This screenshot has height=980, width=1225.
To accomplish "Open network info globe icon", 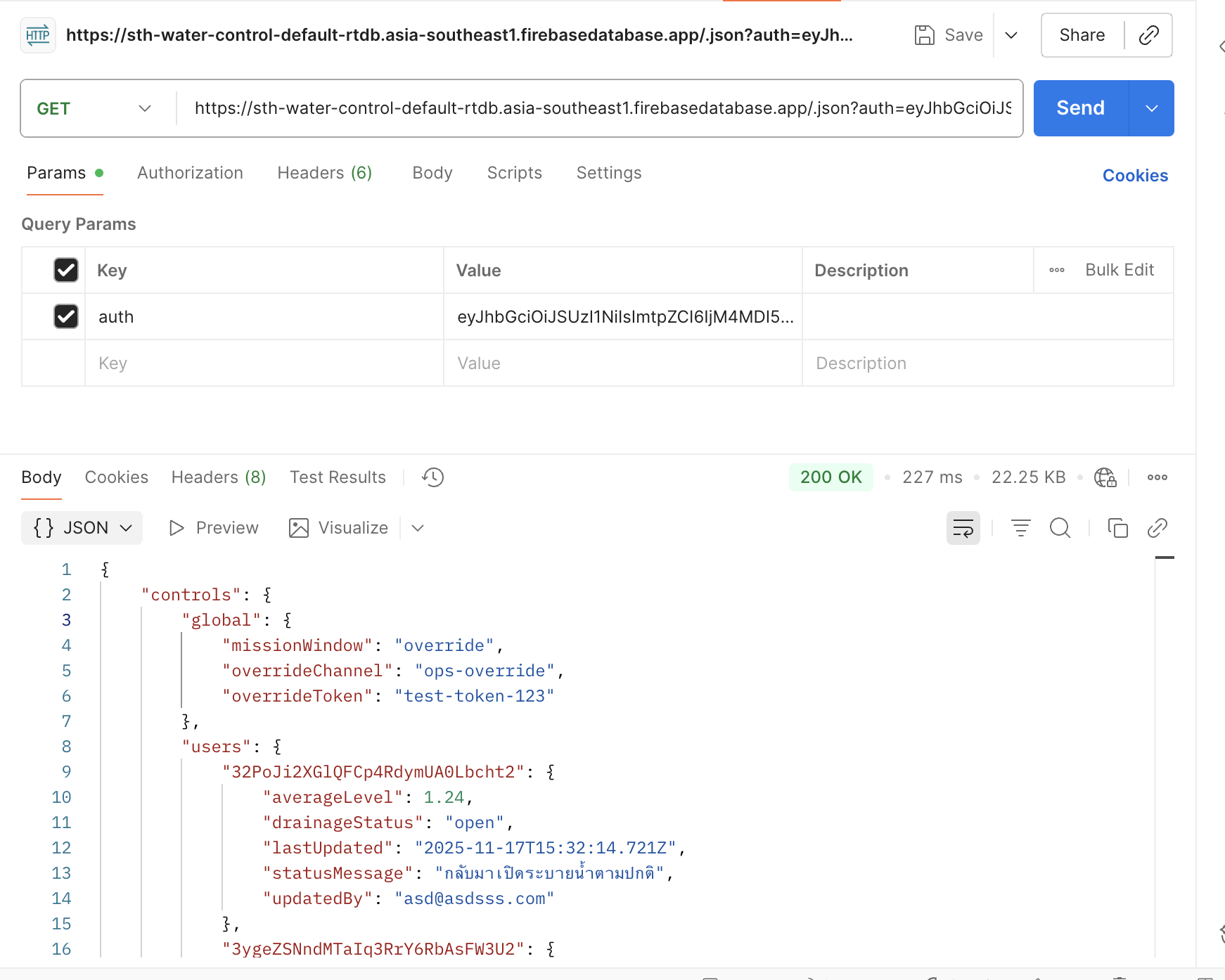I will (1105, 477).
